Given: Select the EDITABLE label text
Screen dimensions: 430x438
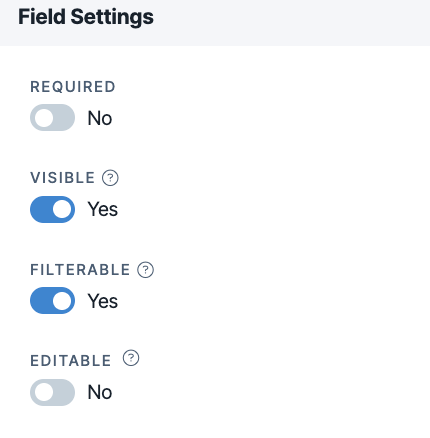Looking at the screenshot, I should coord(71,361).
